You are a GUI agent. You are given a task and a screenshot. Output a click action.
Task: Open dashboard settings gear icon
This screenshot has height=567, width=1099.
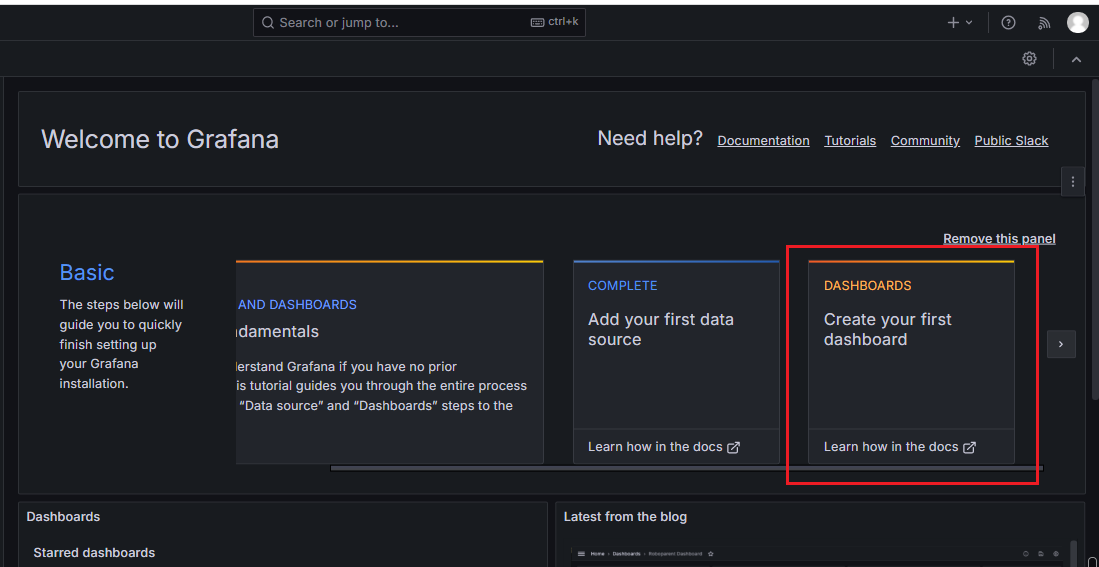click(1029, 59)
